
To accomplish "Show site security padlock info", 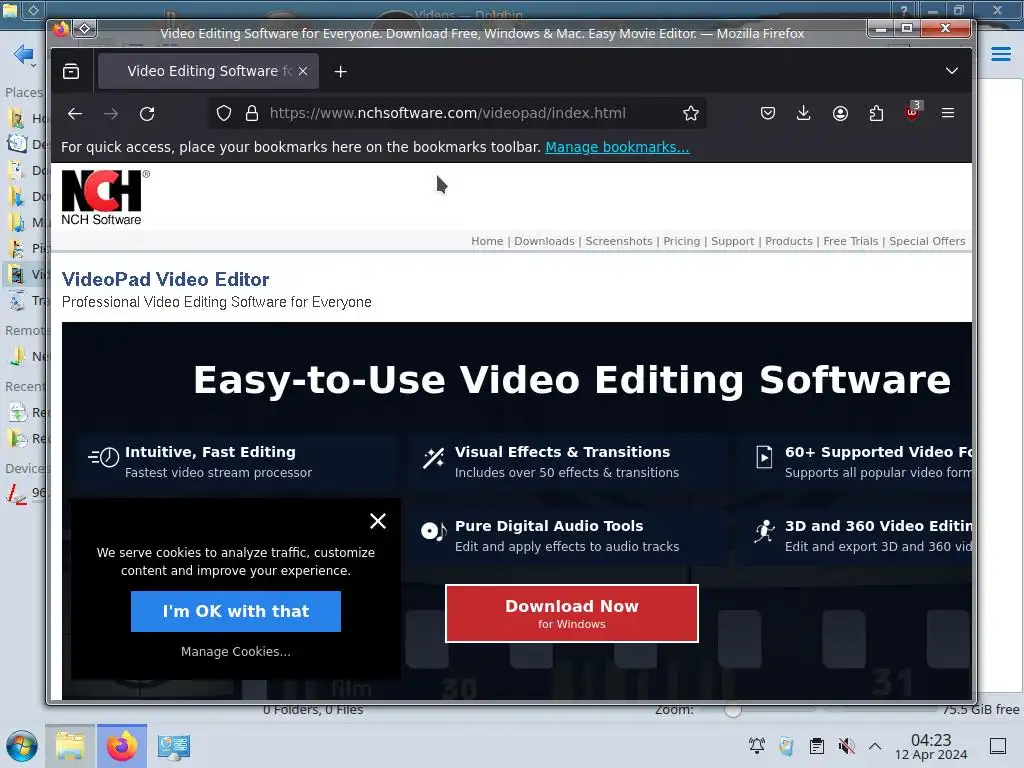I will point(251,114).
